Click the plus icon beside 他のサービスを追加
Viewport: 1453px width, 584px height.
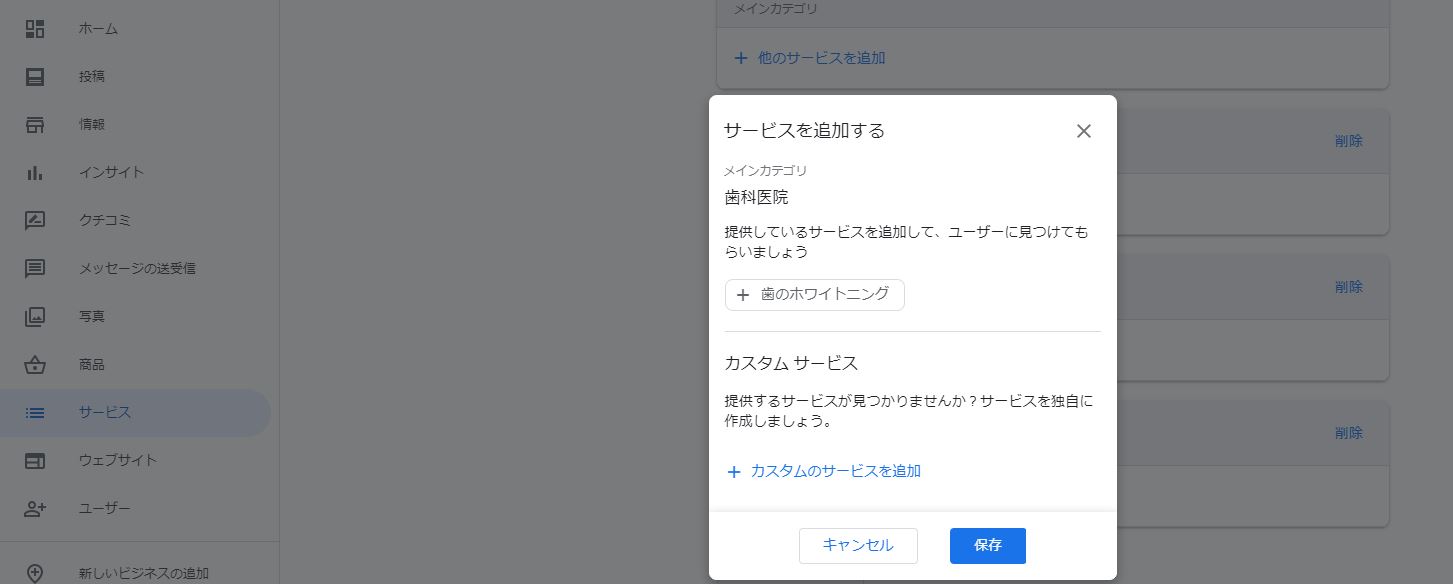coord(741,58)
